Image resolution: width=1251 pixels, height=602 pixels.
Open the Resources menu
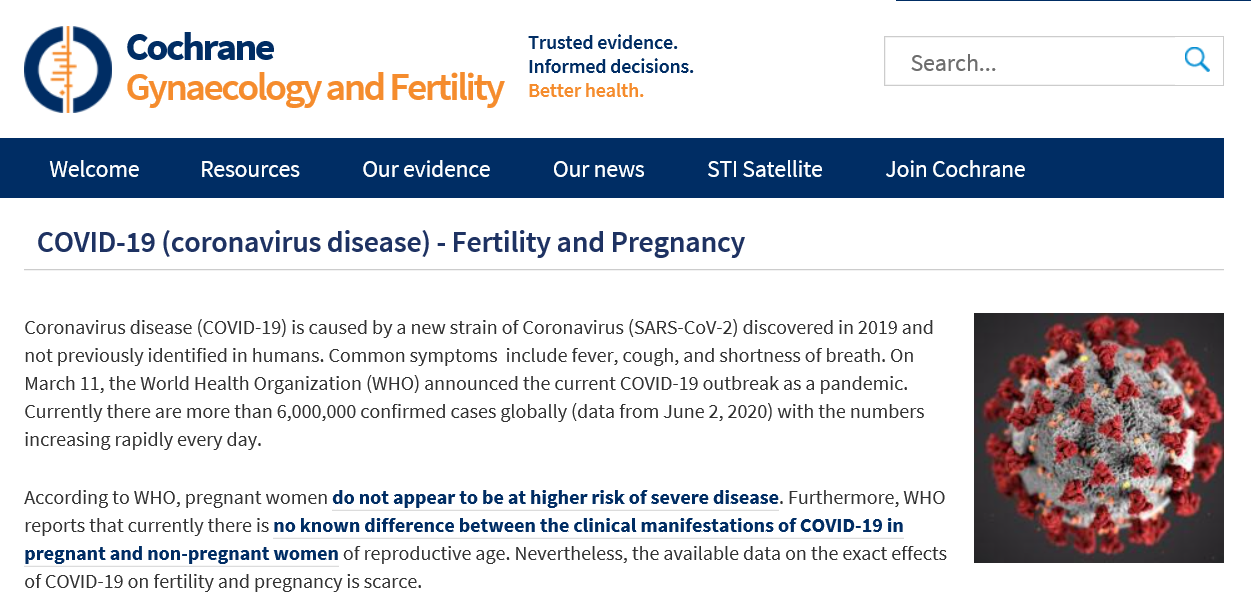click(x=250, y=169)
